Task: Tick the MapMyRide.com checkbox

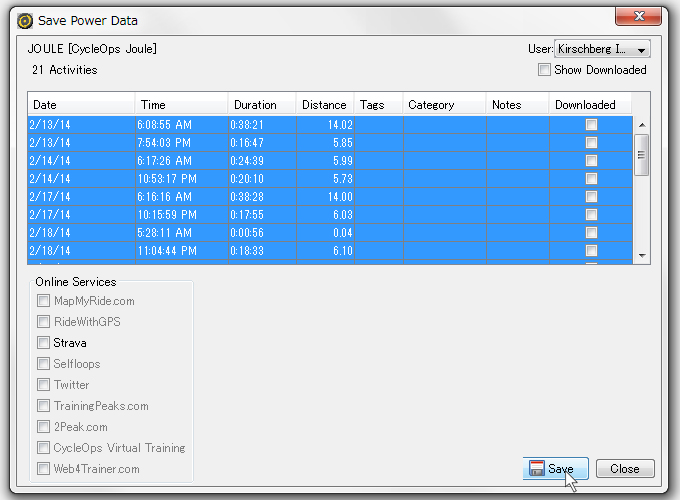Action: [x=44, y=301]
